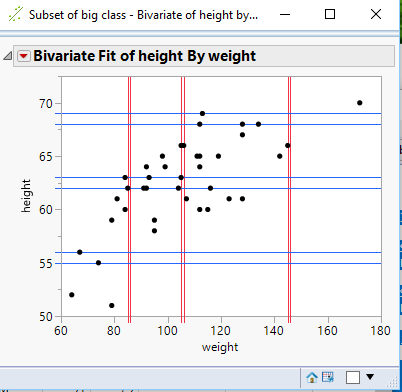Select the point at weight 123, height 61

tap(229, 199)
